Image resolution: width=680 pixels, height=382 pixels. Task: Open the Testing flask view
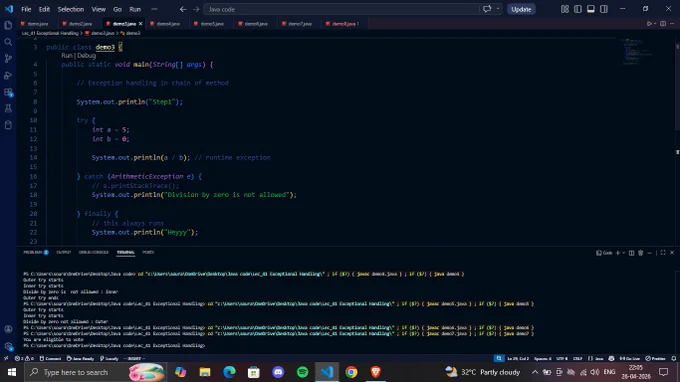pyautogui.click(x=8, y=108)
